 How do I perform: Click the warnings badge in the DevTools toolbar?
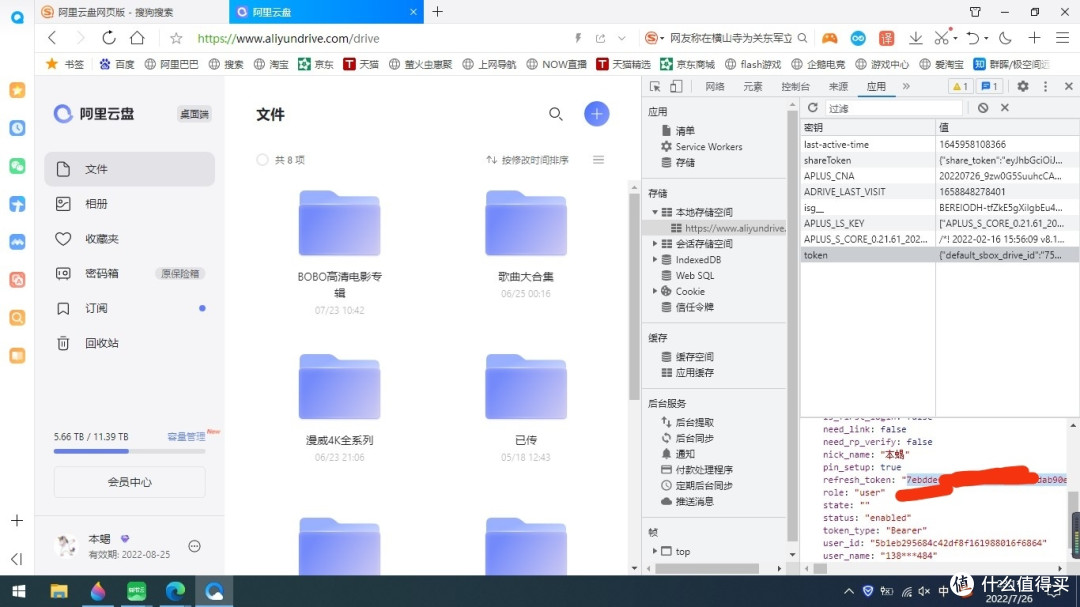click(961, 87)
